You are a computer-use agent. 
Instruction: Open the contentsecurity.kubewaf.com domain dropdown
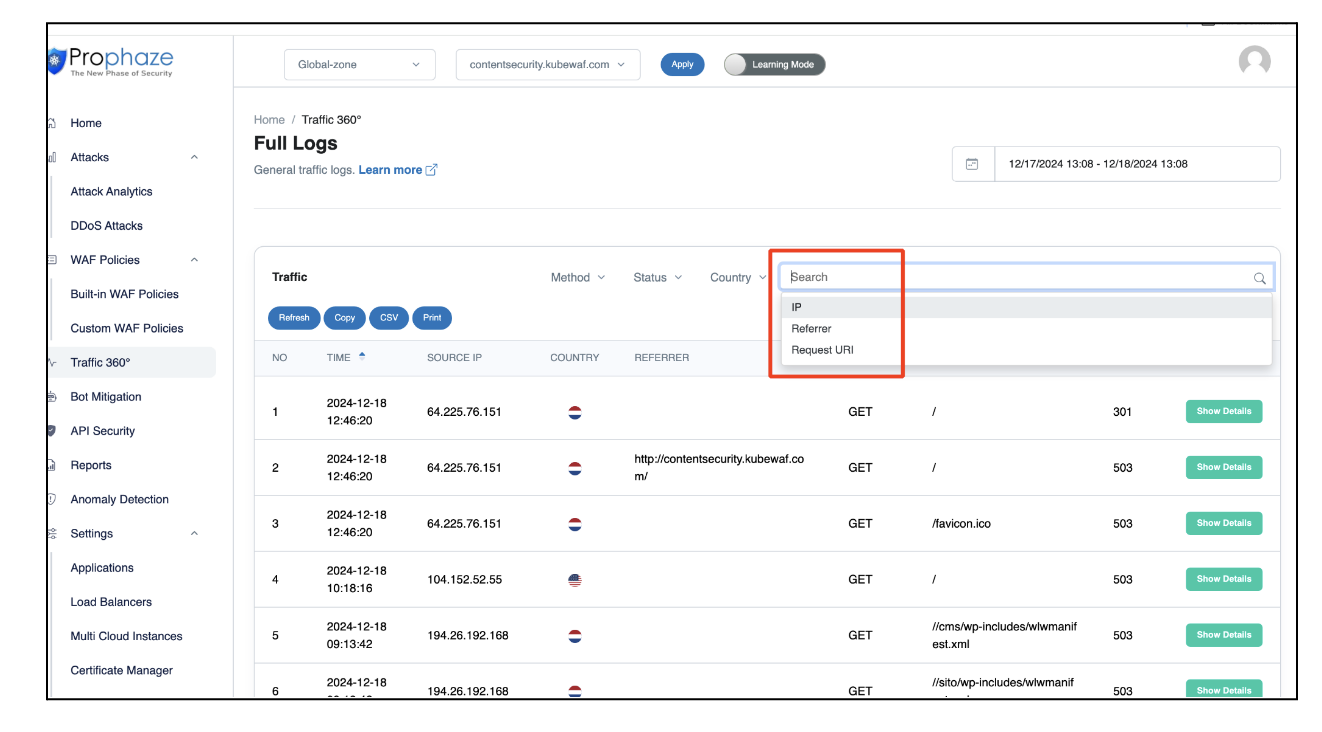pyautogui.click(x=547, y=65)
